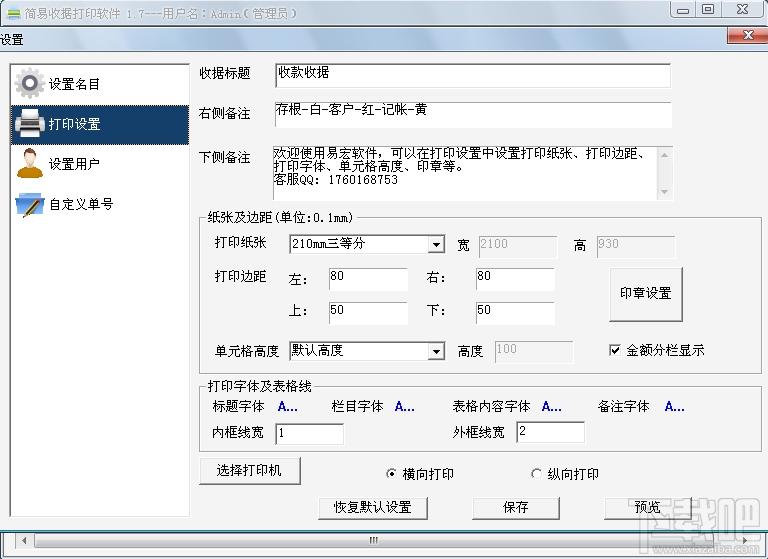Click 下侧备注 scrollbar down arrow

click(664, 192)
